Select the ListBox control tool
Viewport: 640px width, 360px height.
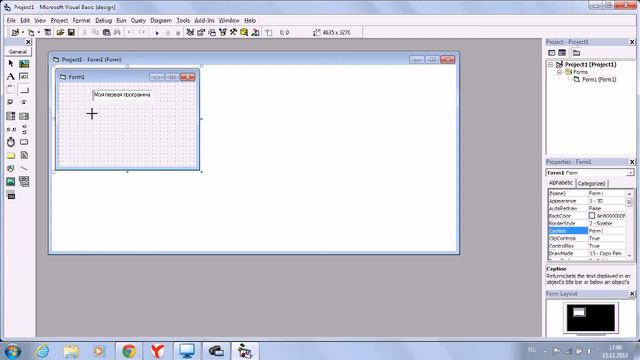[24, 116]
